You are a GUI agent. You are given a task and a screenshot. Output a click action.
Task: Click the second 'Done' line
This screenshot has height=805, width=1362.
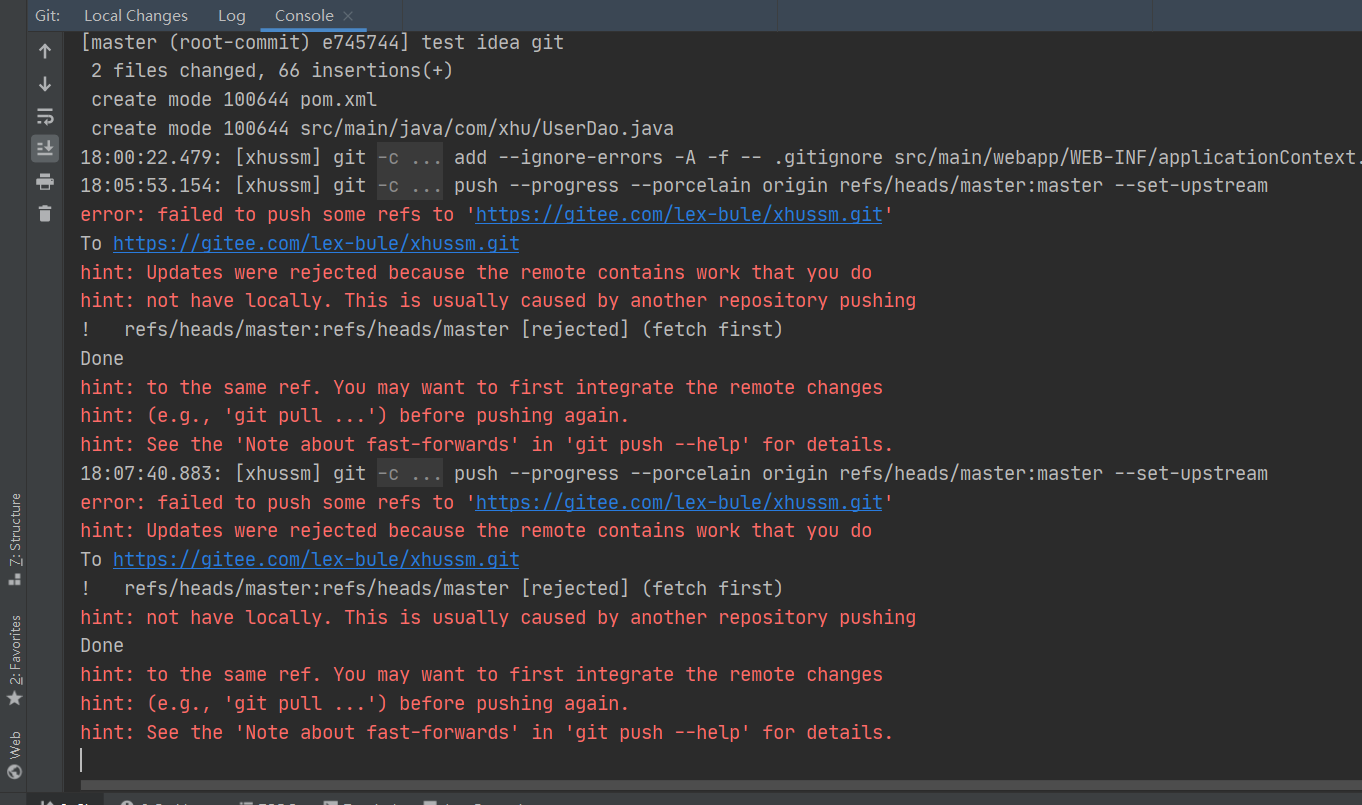coord(102,646)
